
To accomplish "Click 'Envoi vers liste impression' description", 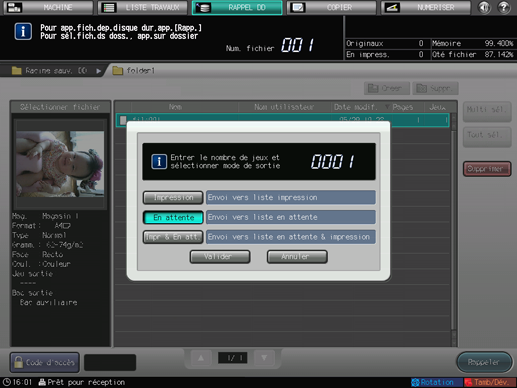I will [x=291, y=197].
